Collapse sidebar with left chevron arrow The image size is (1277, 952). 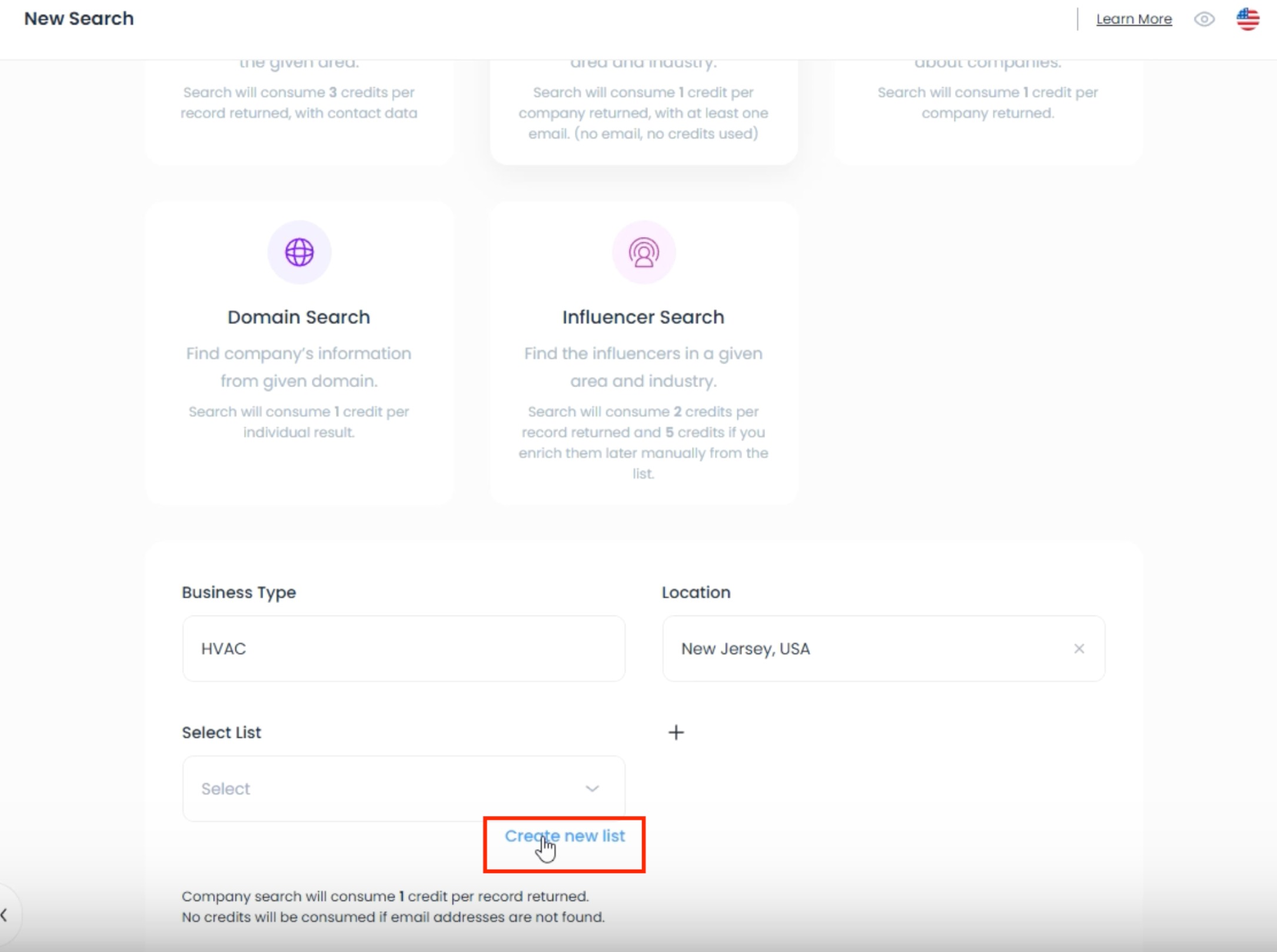coord(5,915)
